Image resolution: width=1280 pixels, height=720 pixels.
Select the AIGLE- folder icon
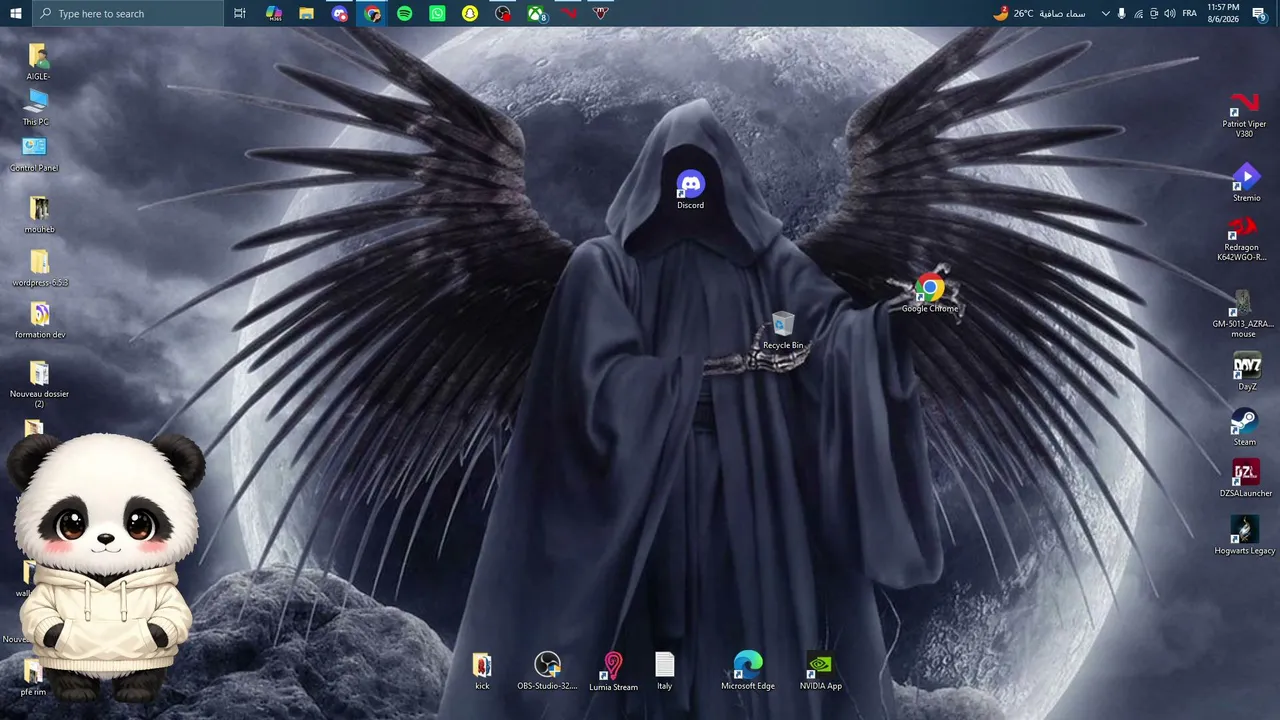tap(38, 62)
